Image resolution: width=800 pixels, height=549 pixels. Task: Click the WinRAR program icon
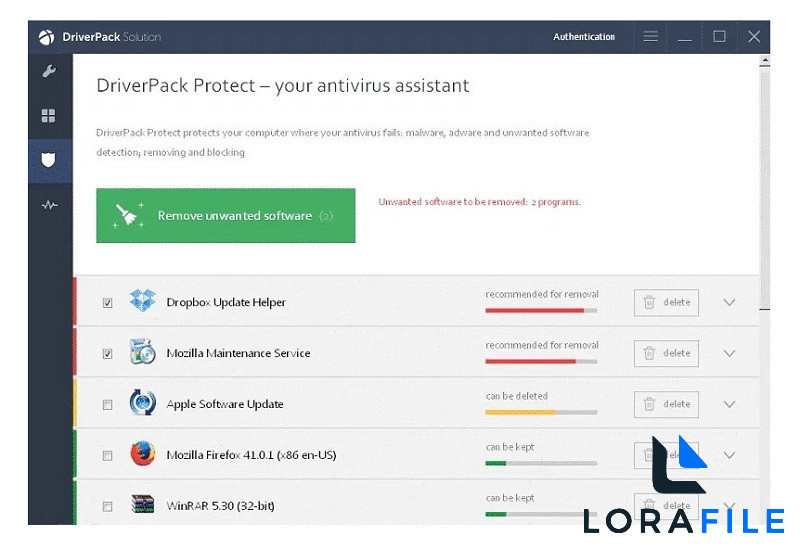[142, 504]
